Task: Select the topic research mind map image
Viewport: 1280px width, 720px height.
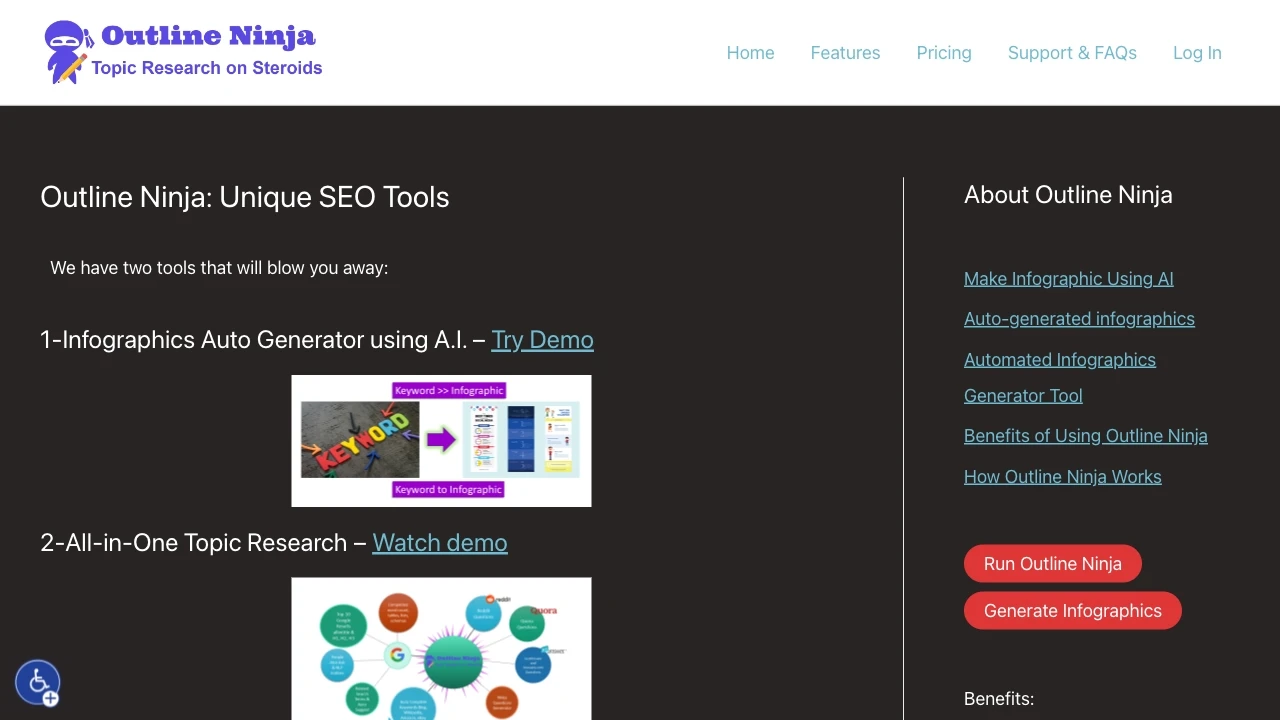Action: [441, 648]
